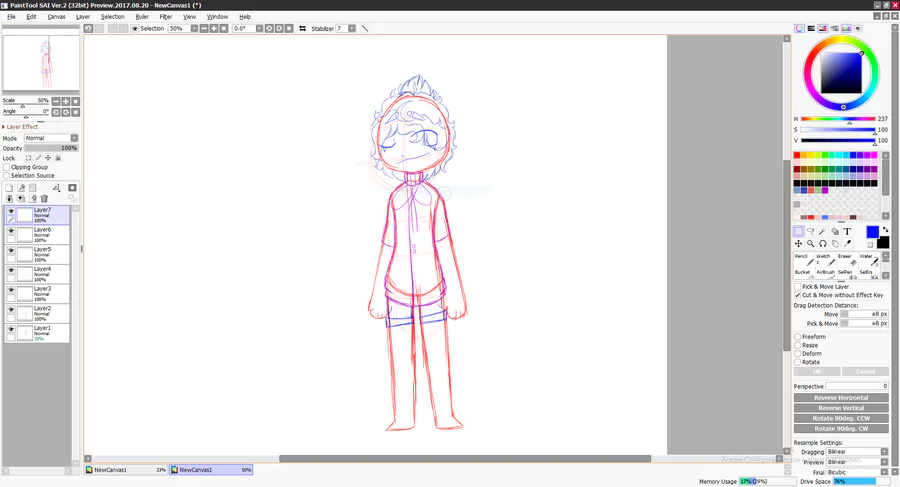Expand the Layer Effect section
Image resolution: width=900 pixels, height=487 pixels.
point(21,126)
